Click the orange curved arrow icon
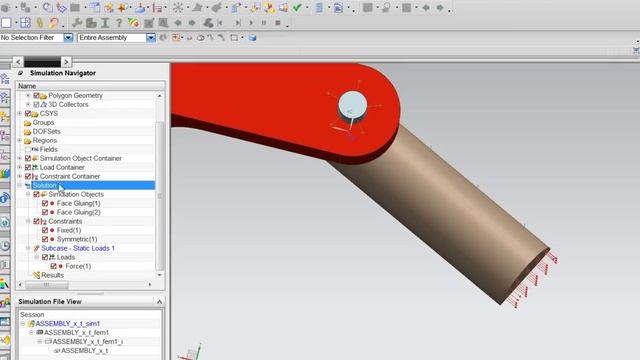This screenshot has height=360, width=640. click(53, 23)
